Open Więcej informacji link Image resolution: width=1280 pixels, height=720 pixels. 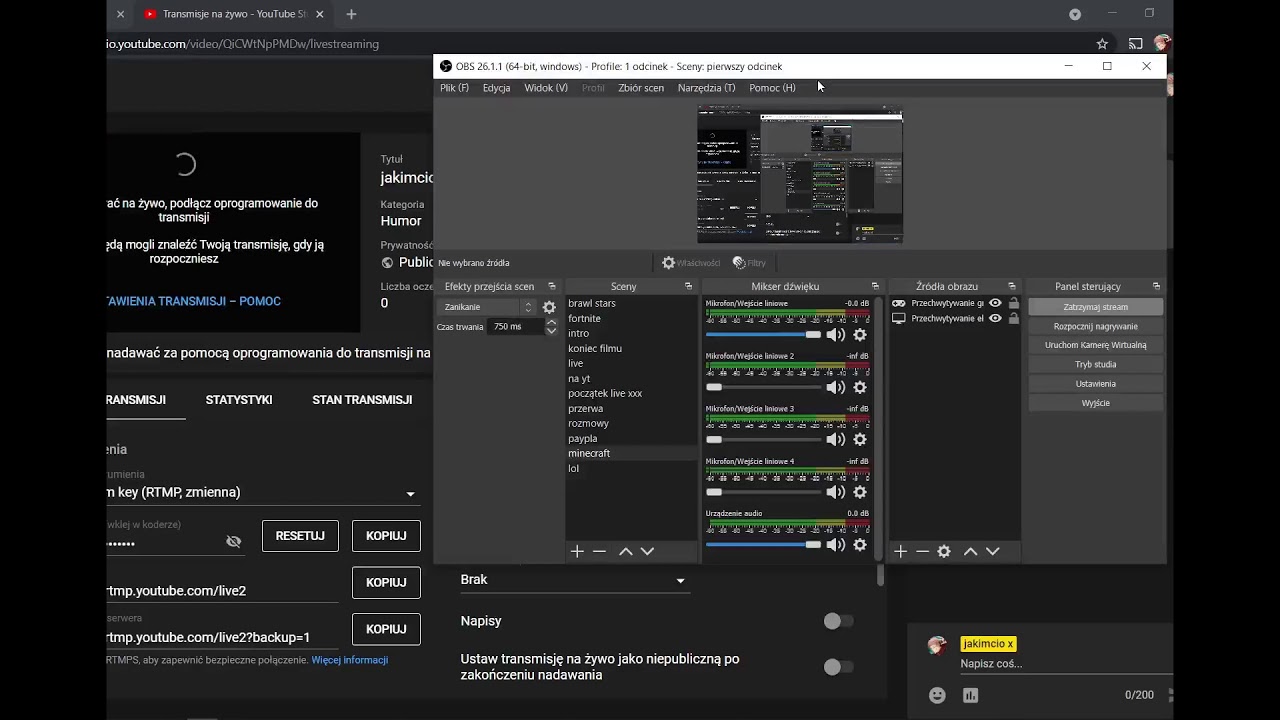coord(350,660)
